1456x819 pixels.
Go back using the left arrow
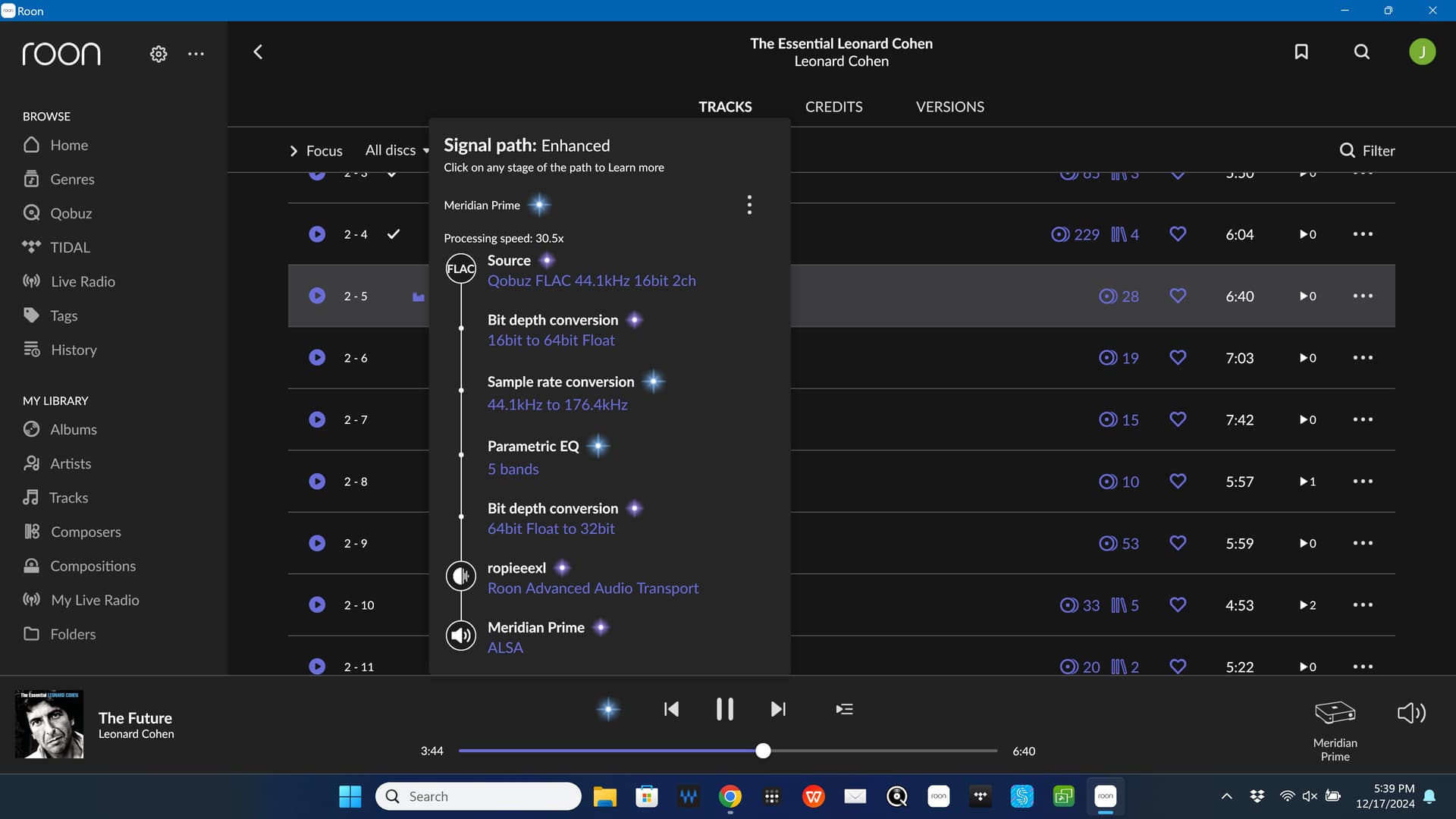point(258,52)
